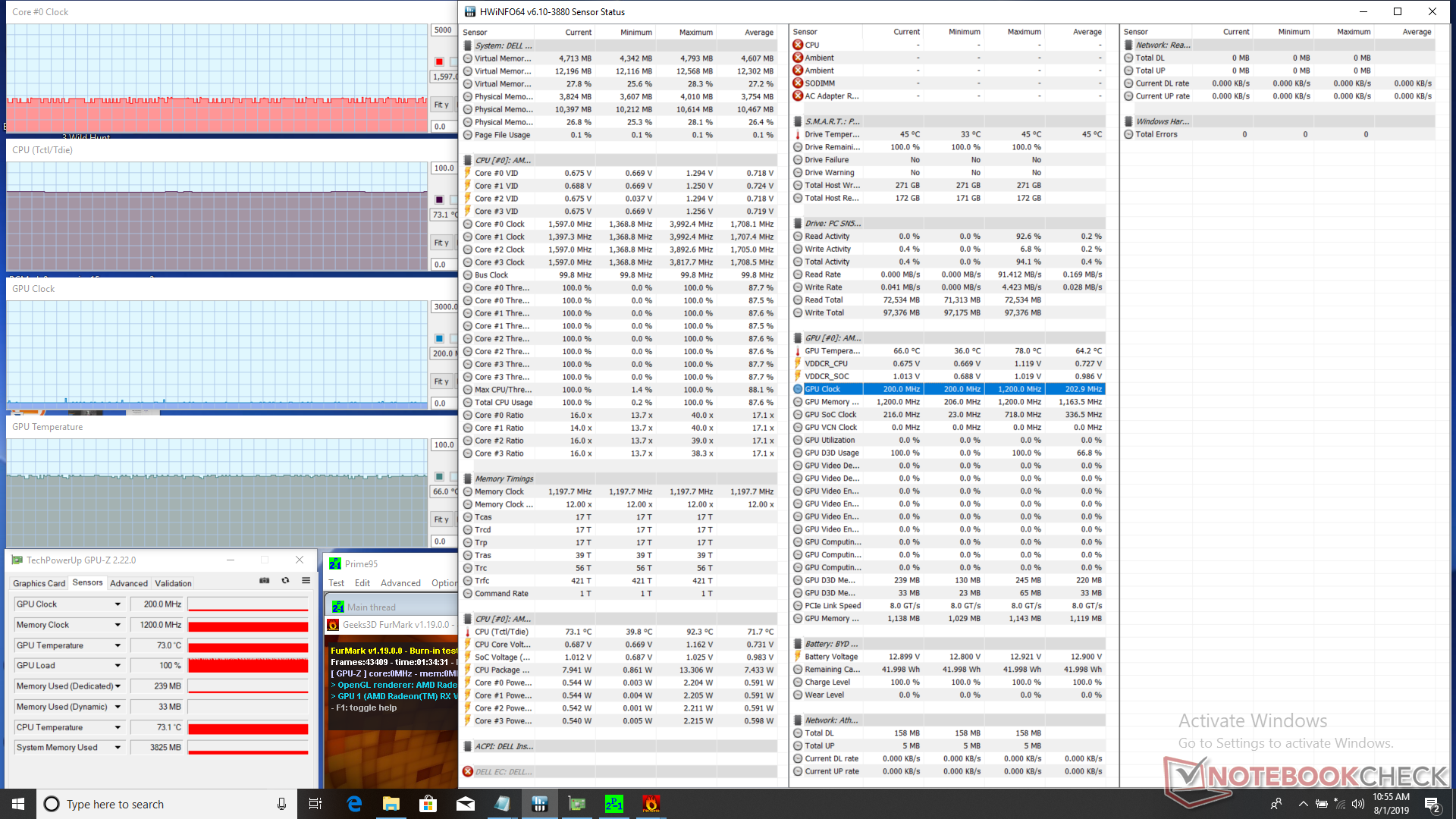This screenshot has width=1456, height=819.
Task: Open the GPU-Z hamburger menu
Action: click(306, 581)
